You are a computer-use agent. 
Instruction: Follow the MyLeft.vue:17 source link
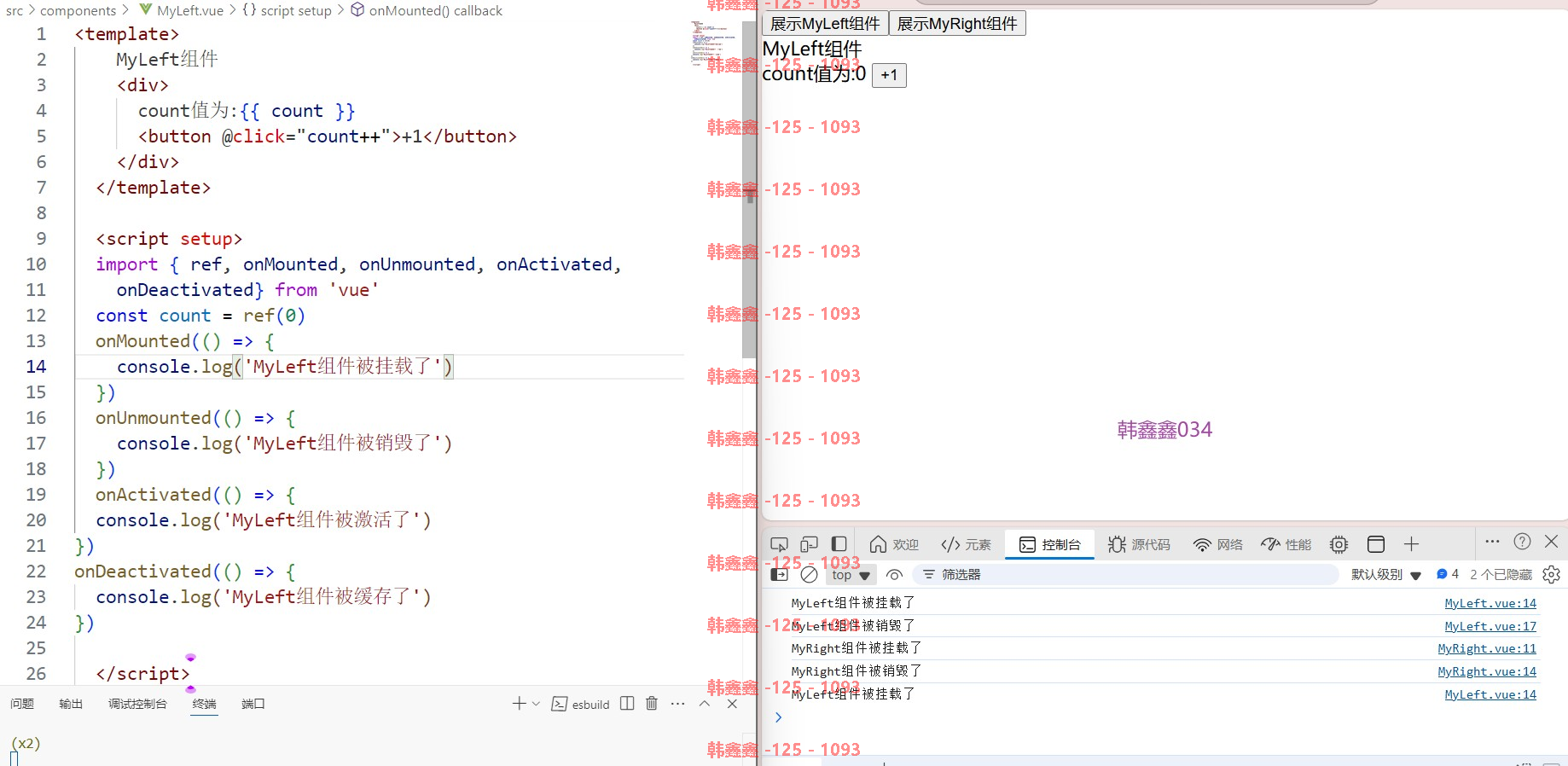pyautogui.click(x=1490, y=626)
